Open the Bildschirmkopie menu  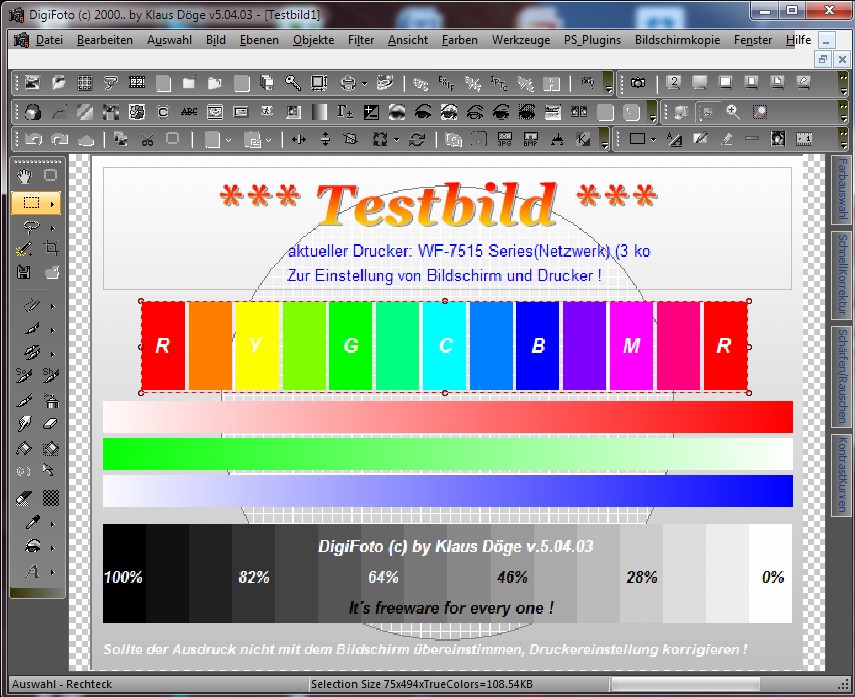677,40
